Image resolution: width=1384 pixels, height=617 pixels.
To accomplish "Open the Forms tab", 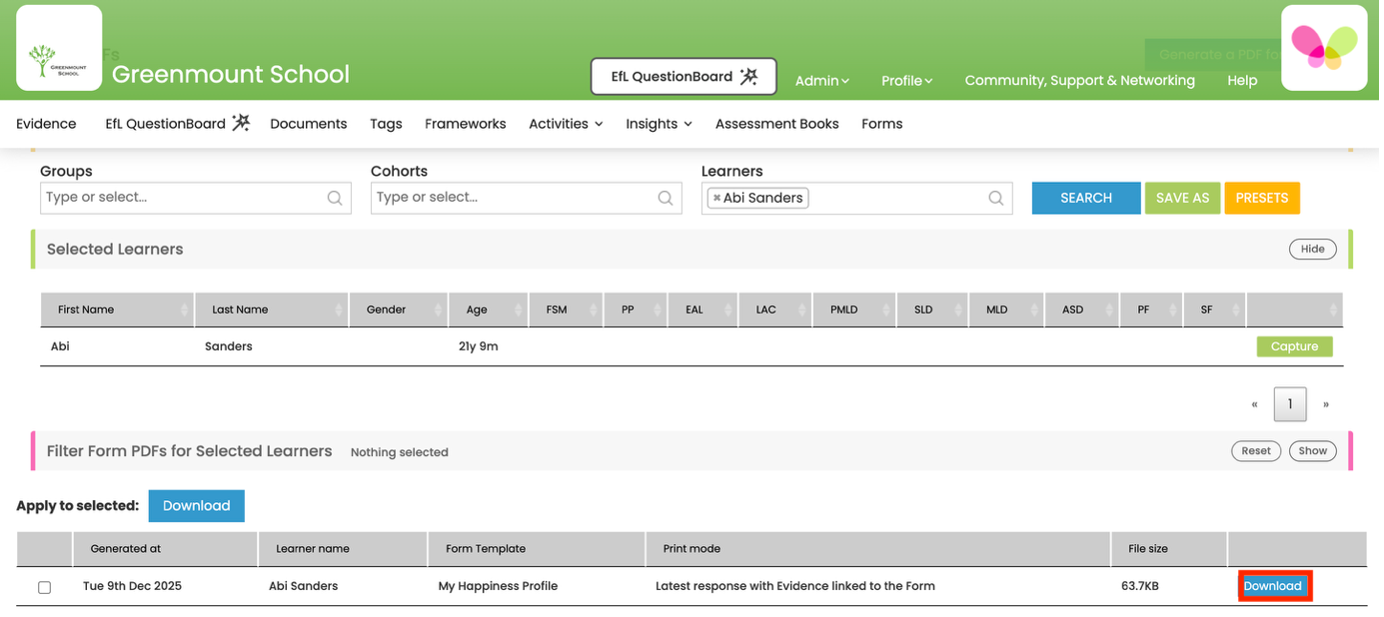I will [x=881, y=123].
